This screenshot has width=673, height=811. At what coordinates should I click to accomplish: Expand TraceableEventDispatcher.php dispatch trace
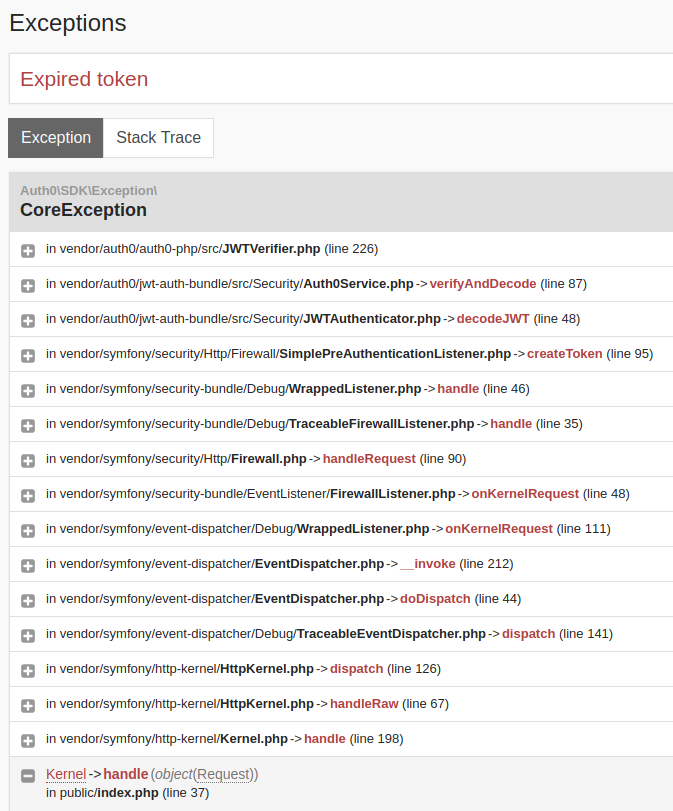coord(28,636)
